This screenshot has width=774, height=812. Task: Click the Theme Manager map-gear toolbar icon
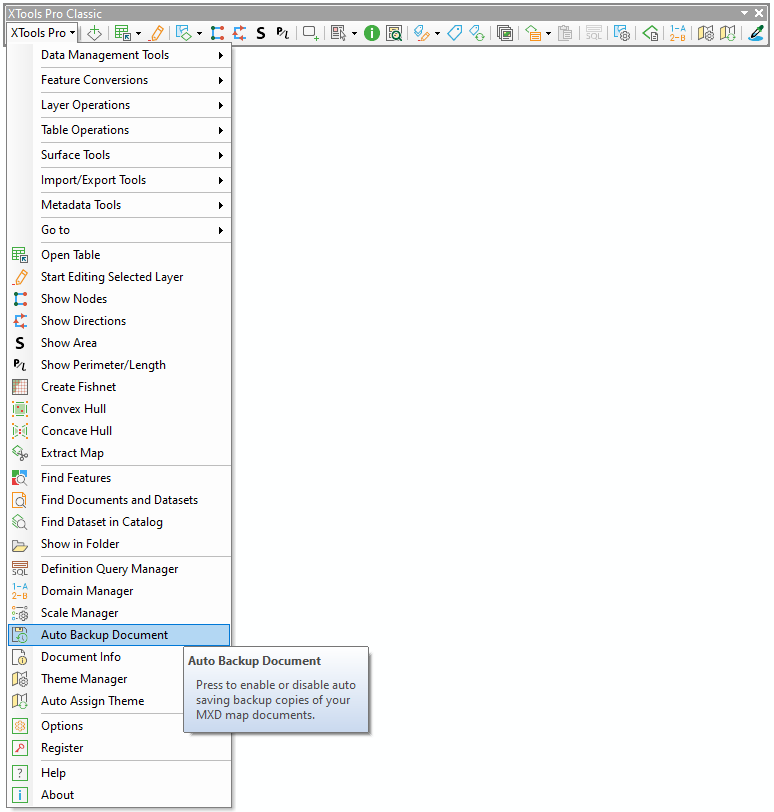point(706,33)
